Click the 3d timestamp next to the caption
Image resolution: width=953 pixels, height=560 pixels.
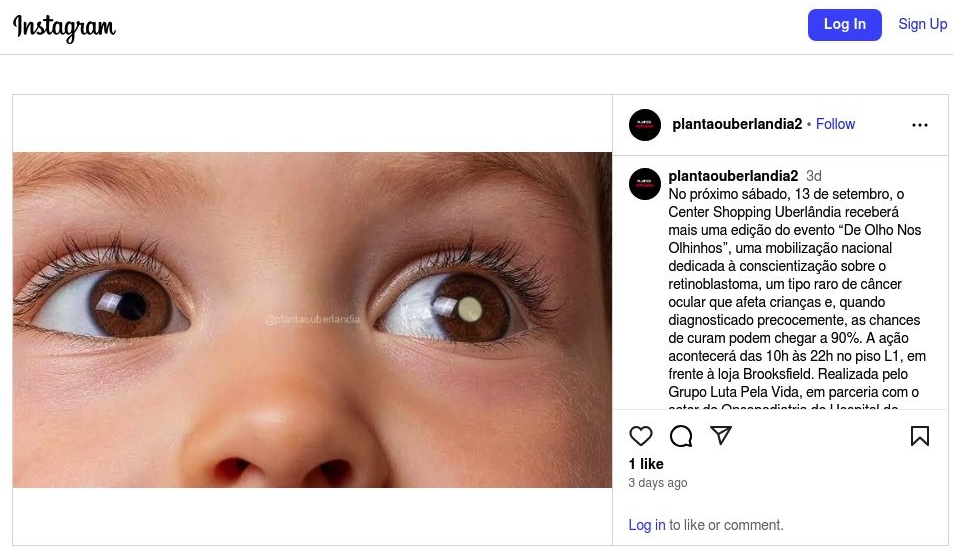pos(814,176)
